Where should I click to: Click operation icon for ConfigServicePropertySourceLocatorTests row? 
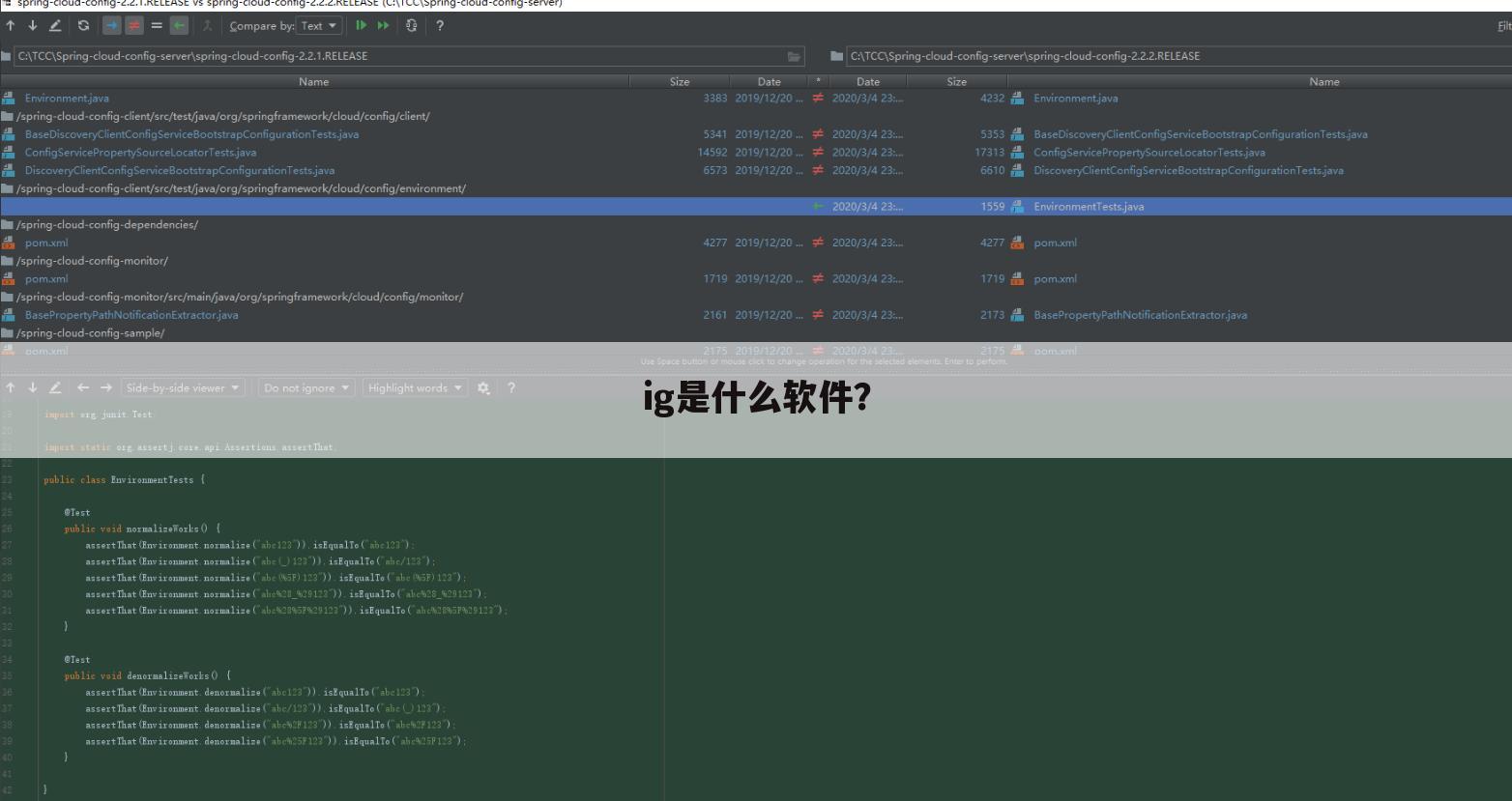coord(819,153)
